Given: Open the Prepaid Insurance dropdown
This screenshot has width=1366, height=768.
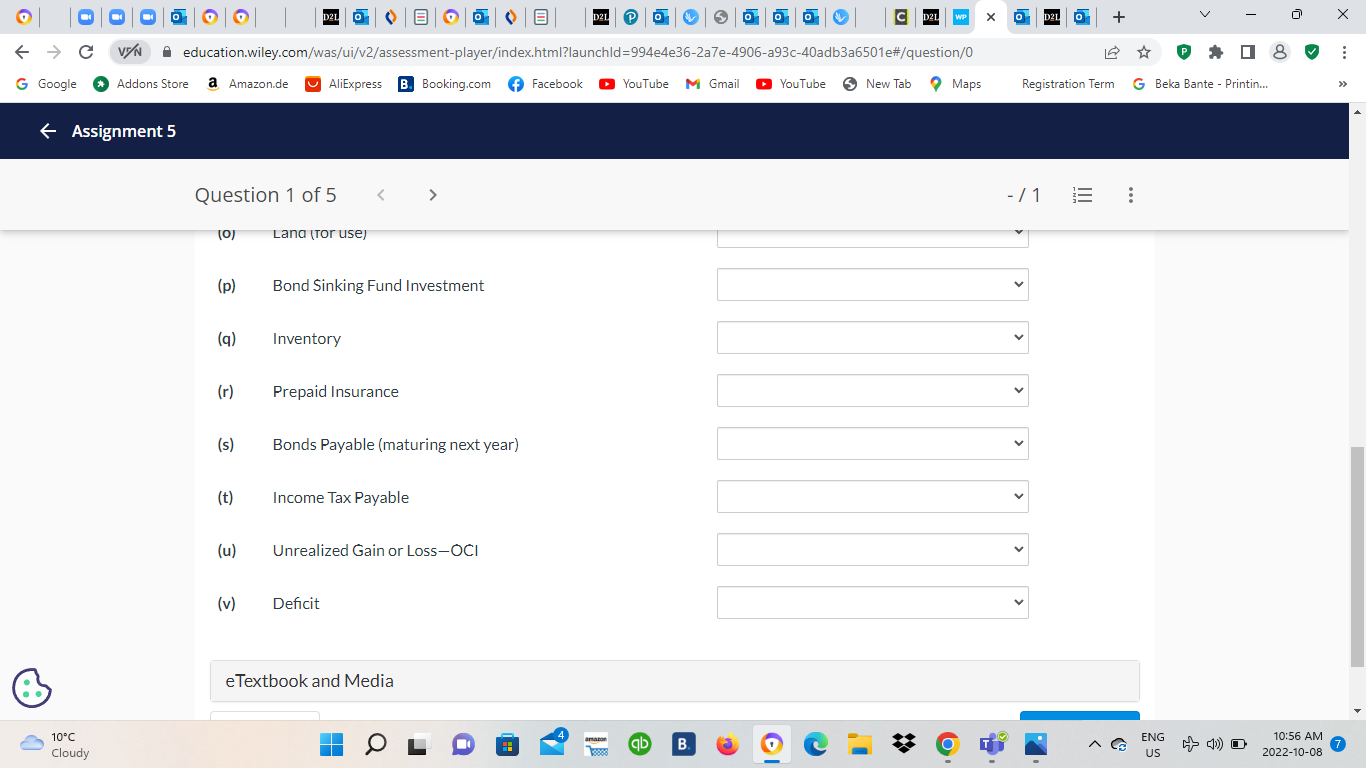Looking at the screenshot, I should pos(873,391).
